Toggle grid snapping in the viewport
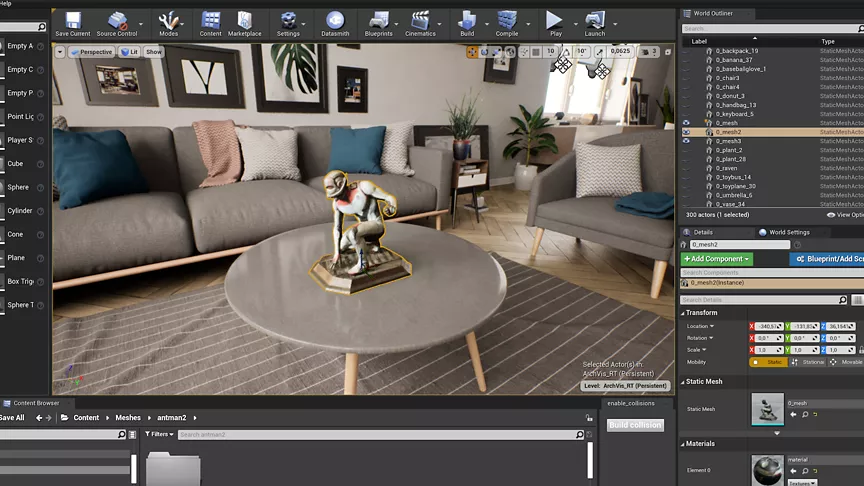 coord(536,52)
